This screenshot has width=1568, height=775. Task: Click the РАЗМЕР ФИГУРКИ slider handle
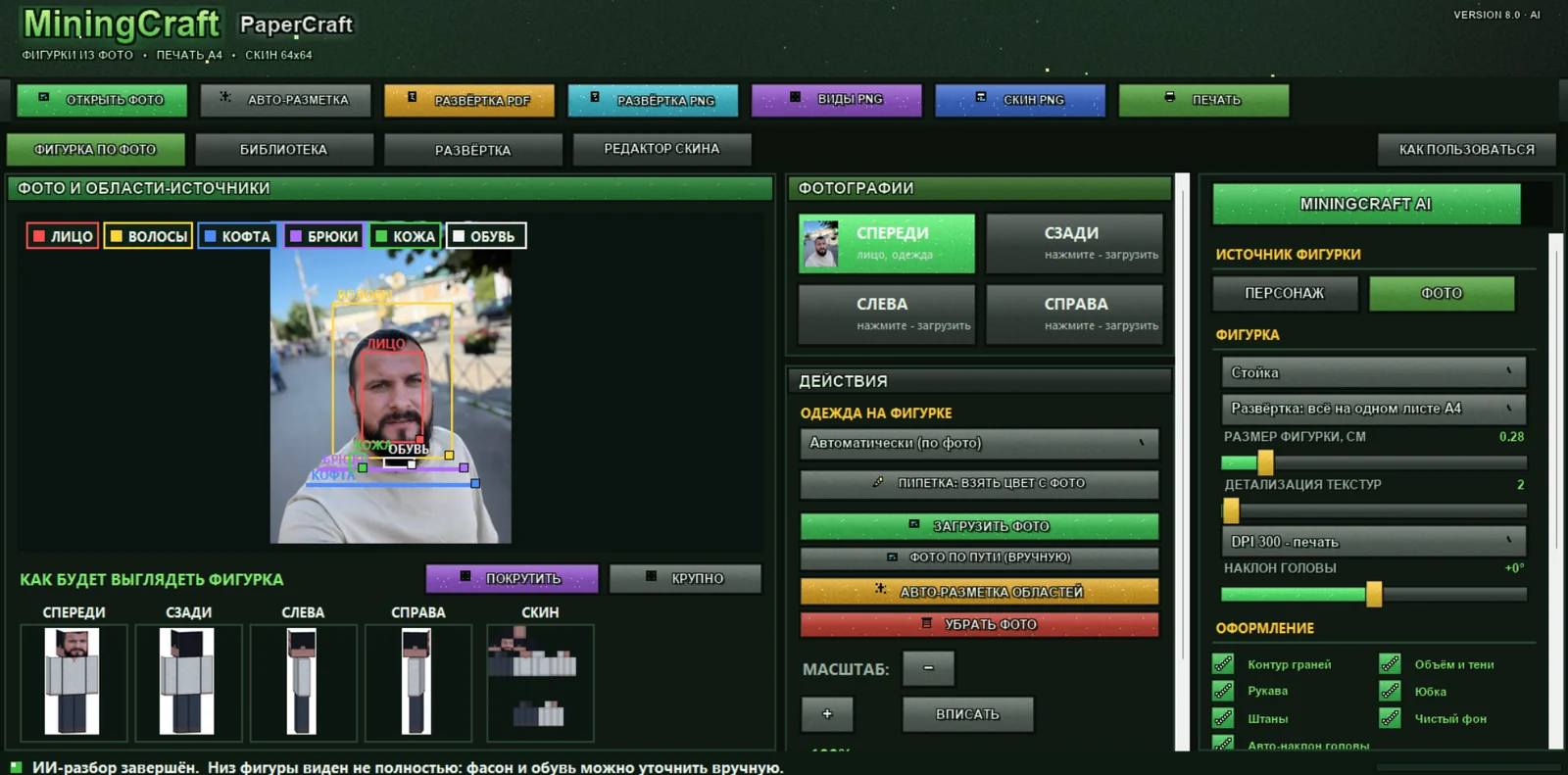1265,461
